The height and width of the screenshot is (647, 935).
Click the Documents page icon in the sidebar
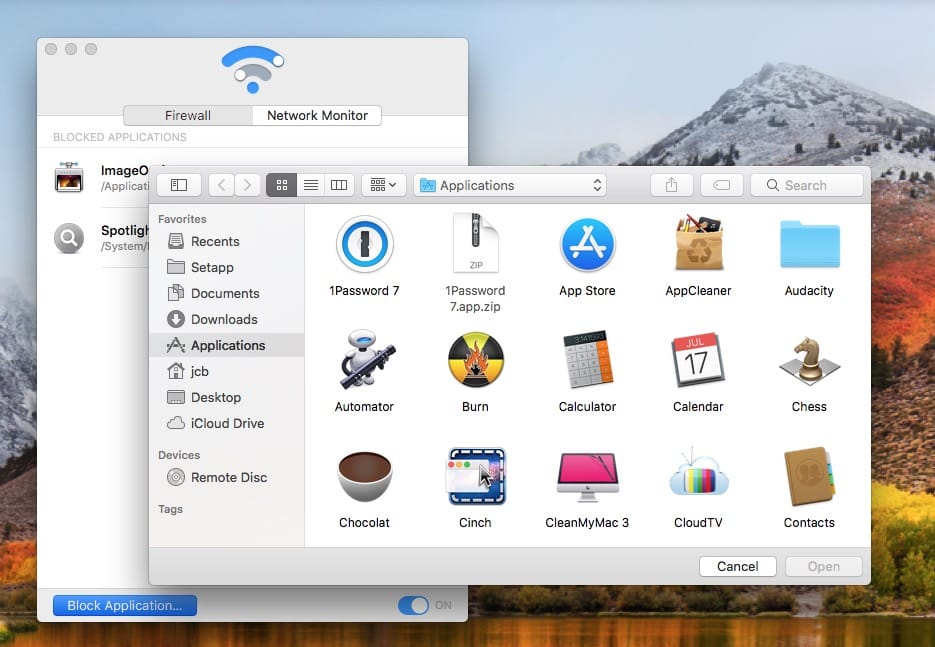pyautogui.click(x=176, y=293)
